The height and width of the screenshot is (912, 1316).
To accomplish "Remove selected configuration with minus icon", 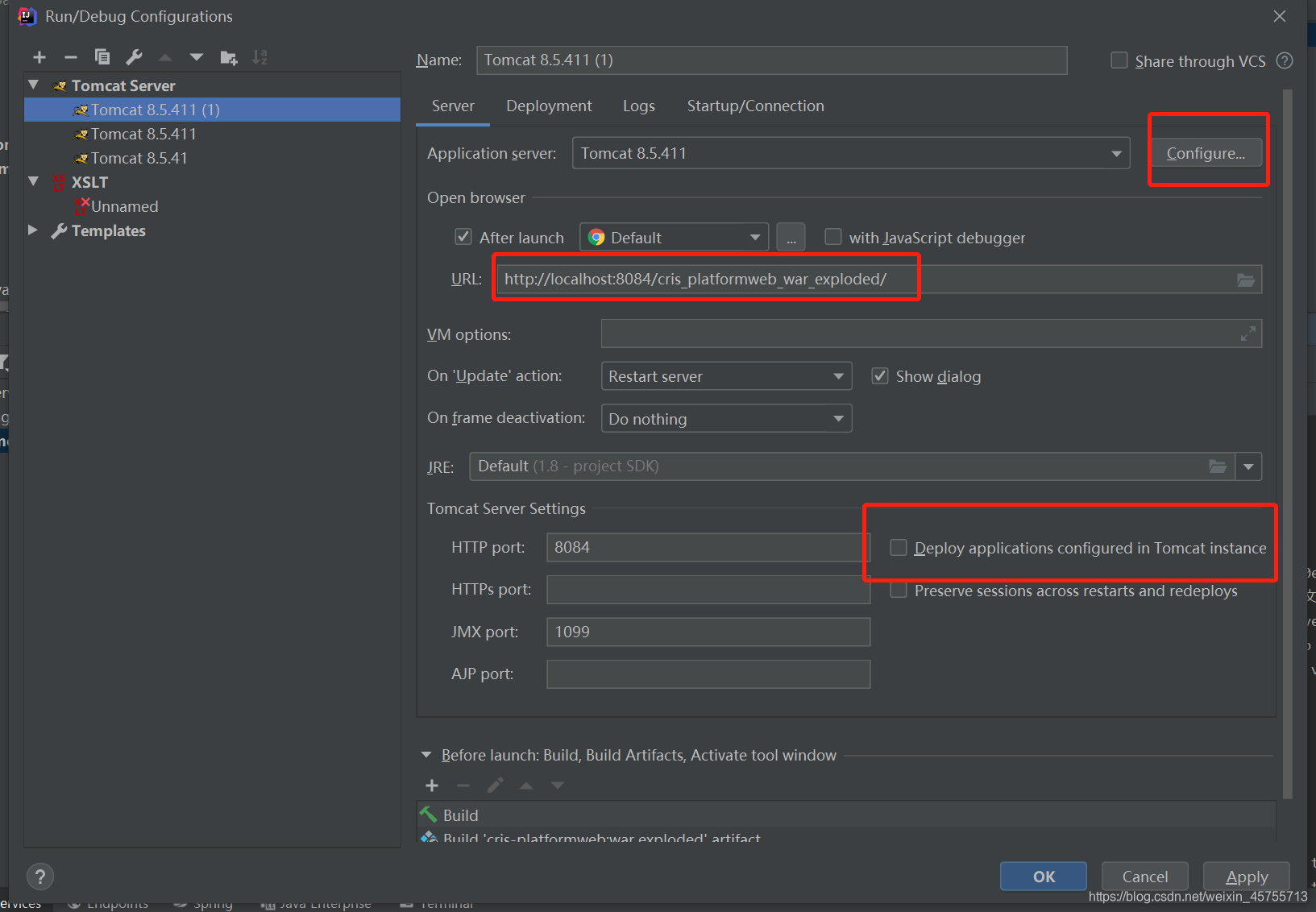I will [71, 57].
